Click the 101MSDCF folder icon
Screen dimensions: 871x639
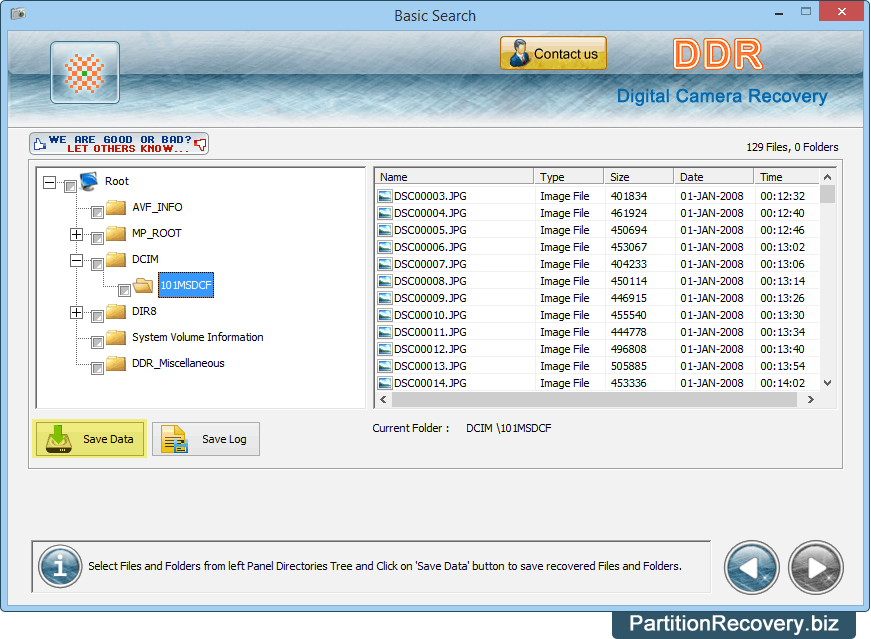click(144, 286)
